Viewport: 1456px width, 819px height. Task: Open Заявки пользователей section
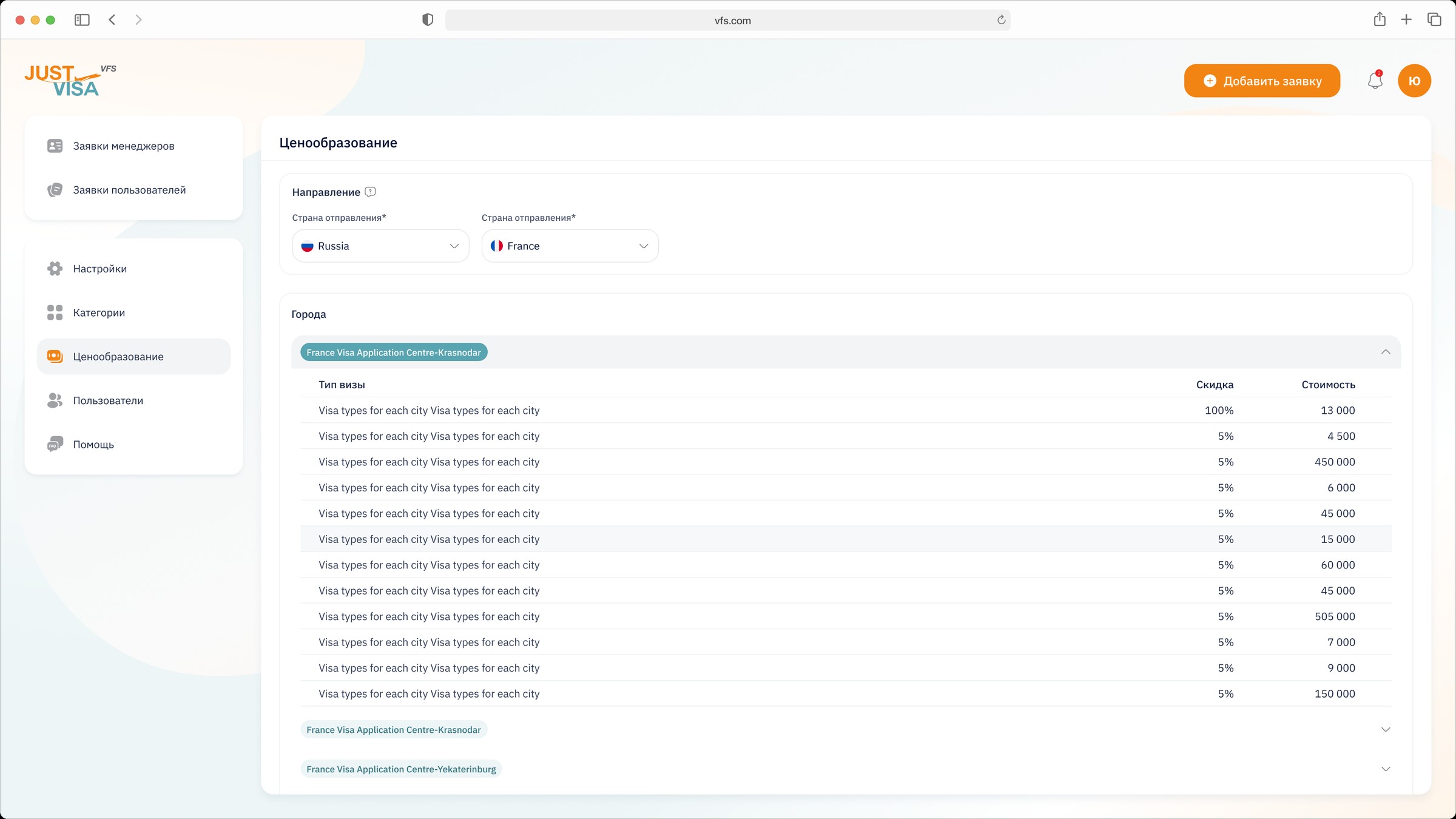pyautogui.click(x=133, y=190)
